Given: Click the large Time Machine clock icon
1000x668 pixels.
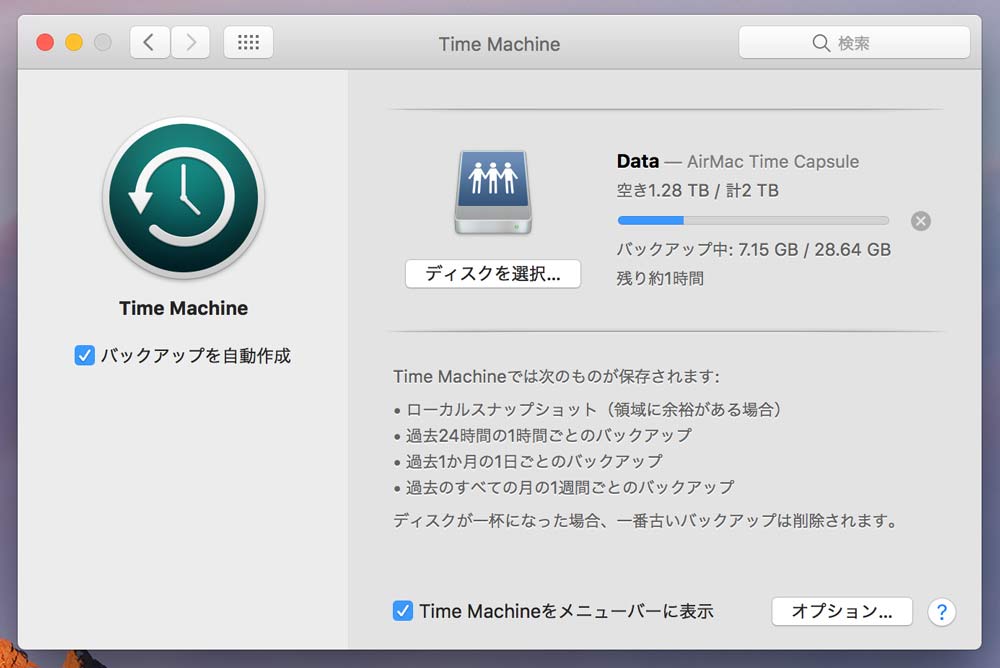Looking at the screenshot, I should coord(184,198).
